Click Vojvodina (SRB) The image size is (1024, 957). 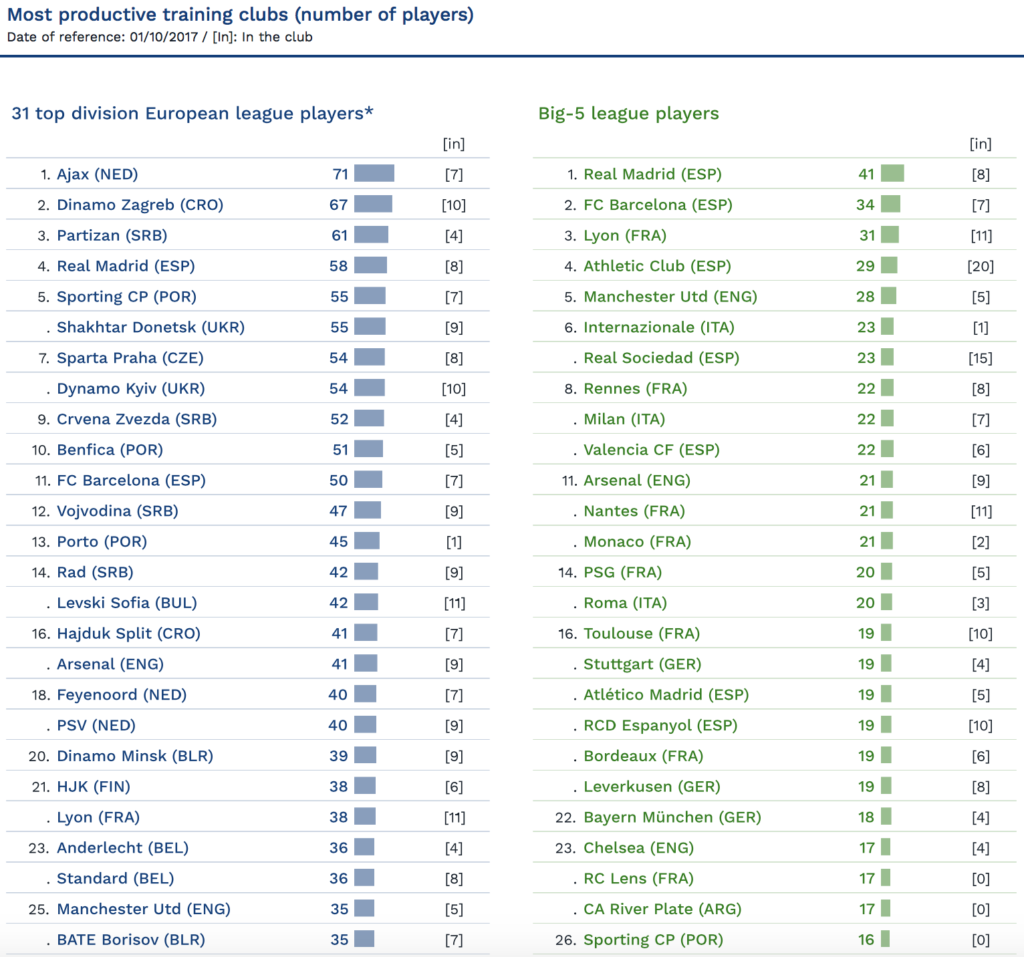[118, 511]
